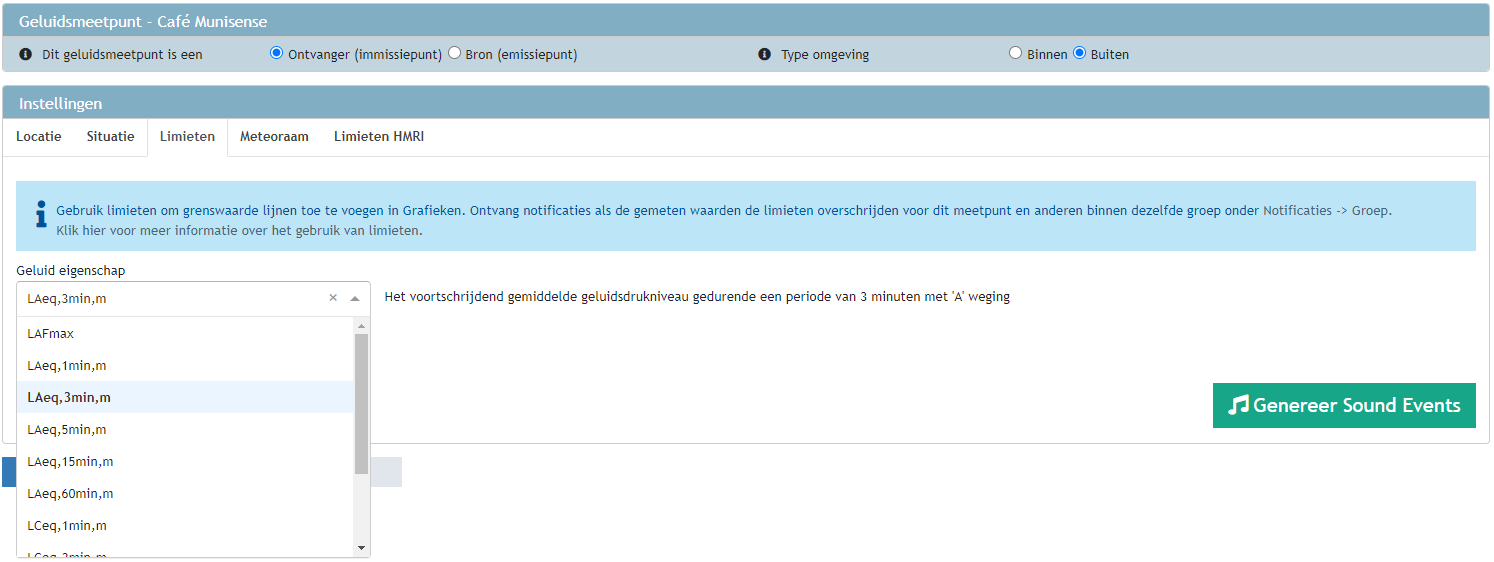The height and width of the screenshot is (562, 1494).
Task: Click the dropdown list scrollbar down arrow
Action: click(x=362, y=548)
